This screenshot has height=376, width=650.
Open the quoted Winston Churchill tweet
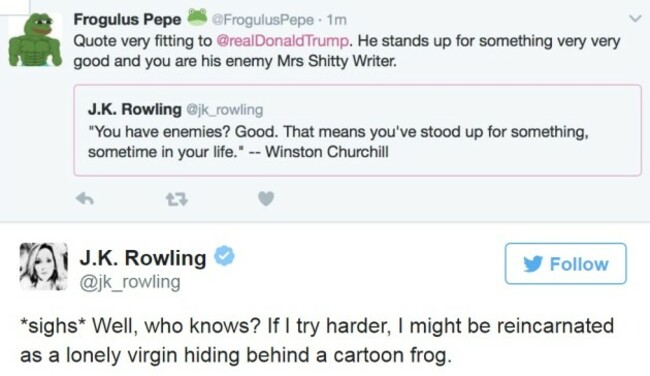coord(357,130)
